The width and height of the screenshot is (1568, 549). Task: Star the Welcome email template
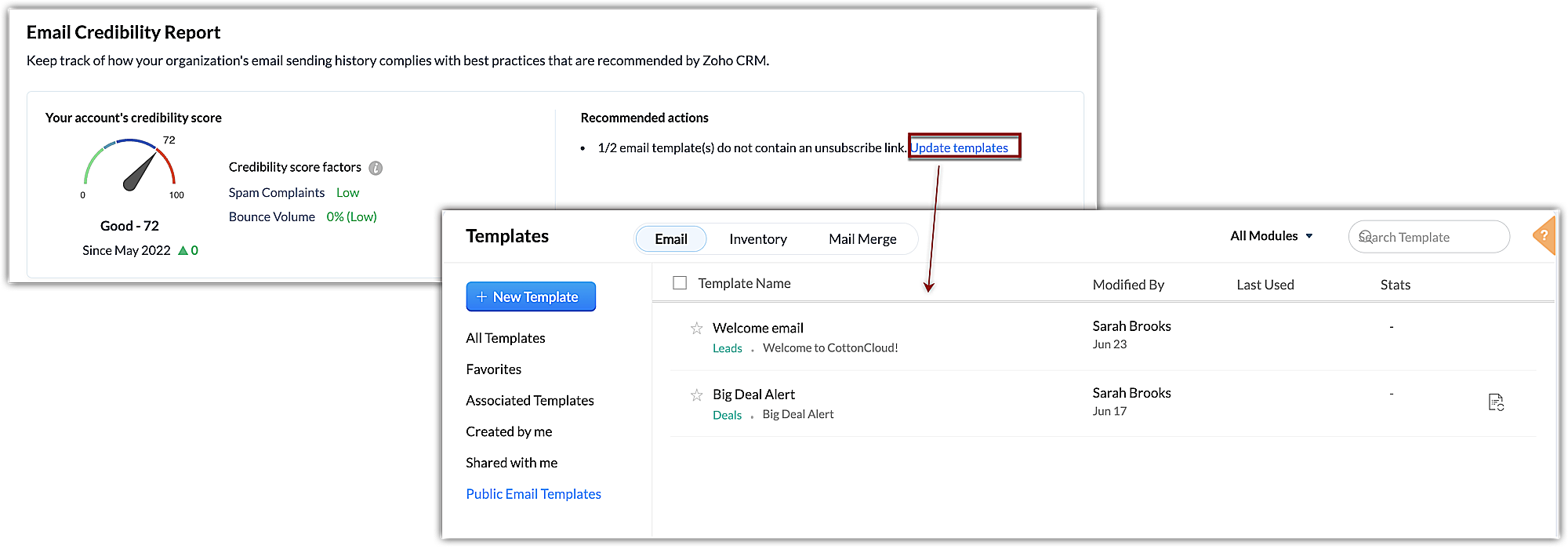click(x=696, y=329)
